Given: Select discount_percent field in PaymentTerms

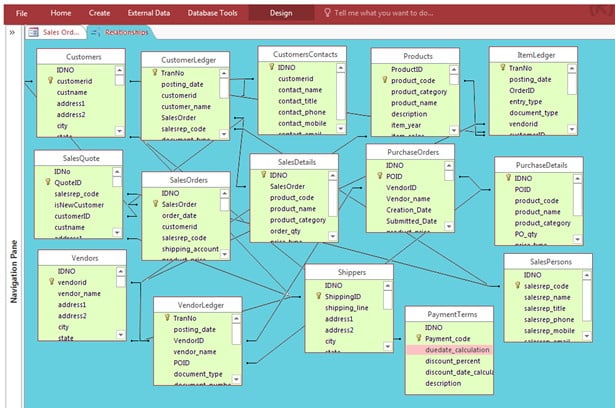Looking at the screenshot, I should [x=452, y=361].
